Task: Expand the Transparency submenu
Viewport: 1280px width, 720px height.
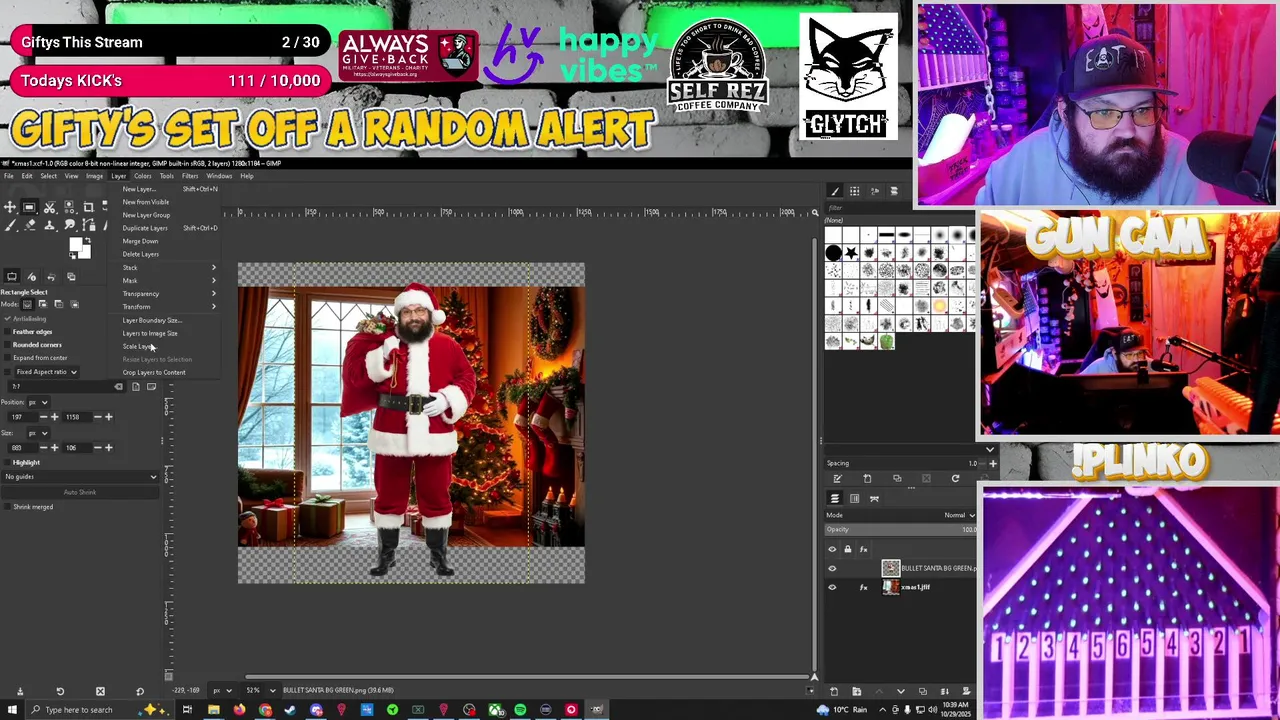Action: 168,294
